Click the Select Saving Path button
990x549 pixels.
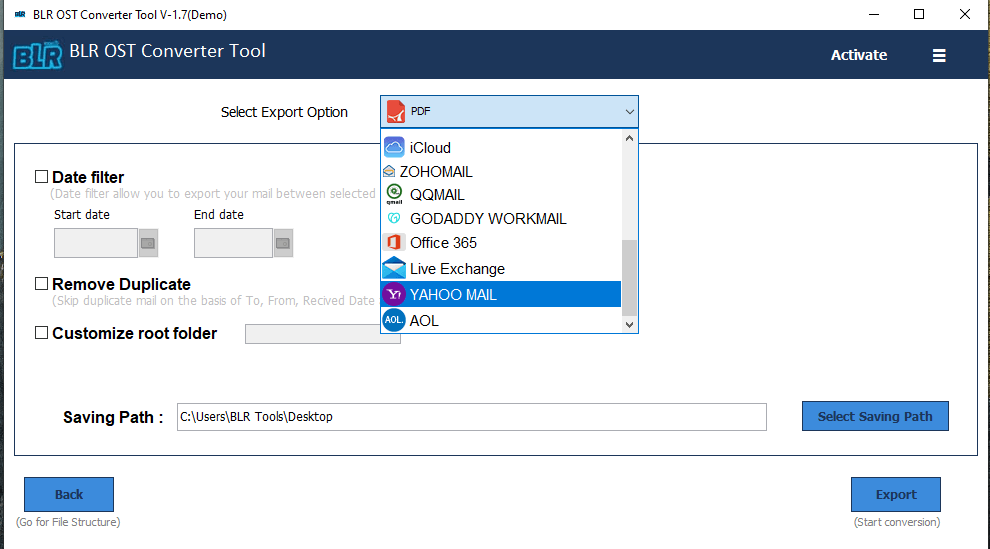pos(875,416)
